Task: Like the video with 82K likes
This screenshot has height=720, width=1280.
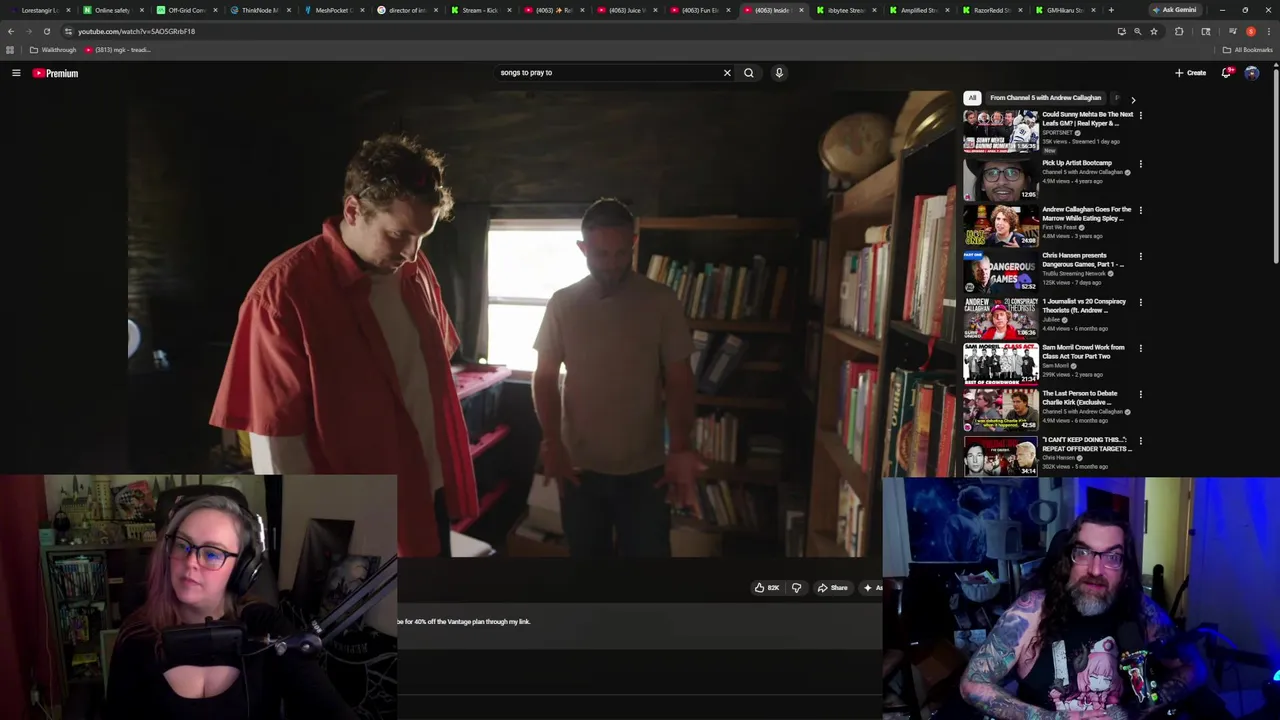Action: (x=767, y=588)
